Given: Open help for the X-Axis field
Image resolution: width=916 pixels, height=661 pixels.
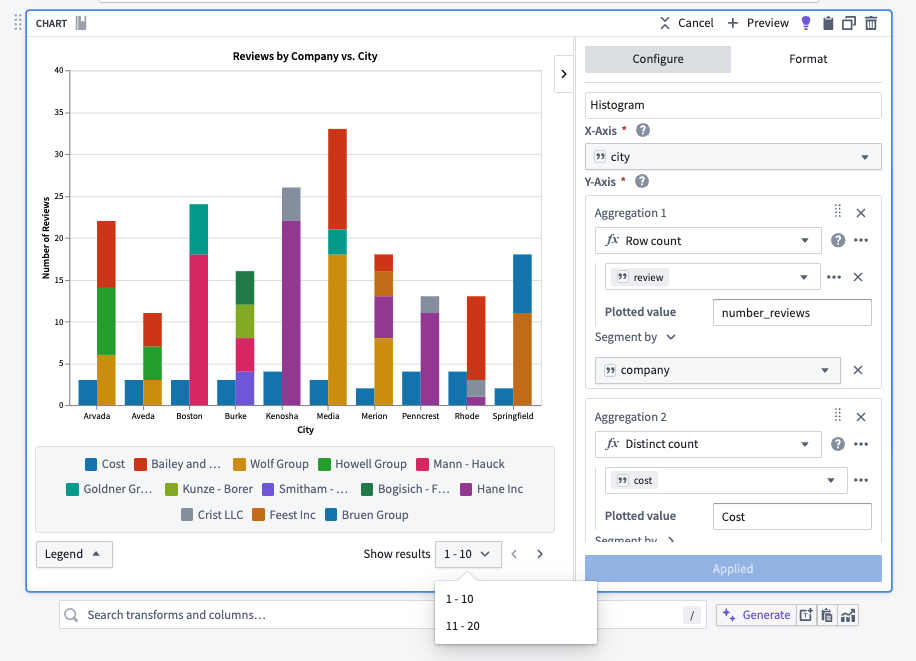Looking at the screenshot, I should pyautogui.click(x=643, y=130).
